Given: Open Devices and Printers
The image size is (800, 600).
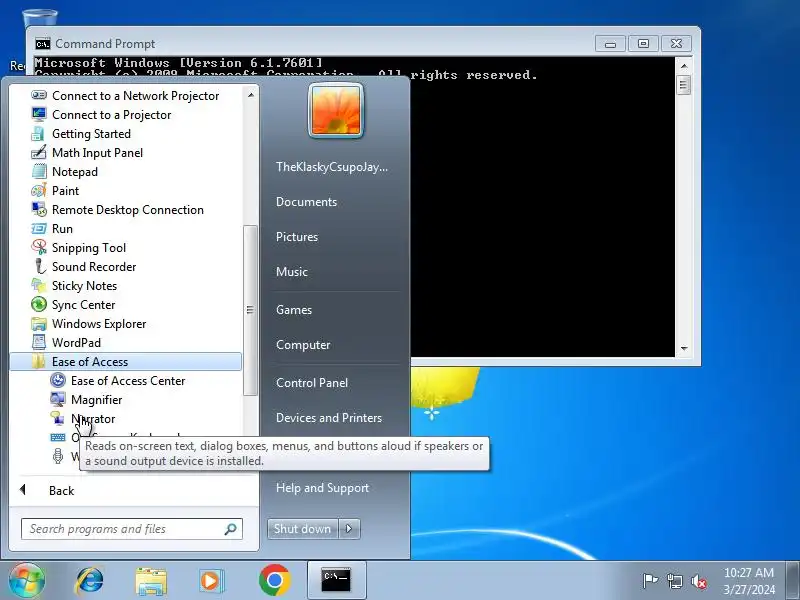Looking at the screenshot, I should point(329,418).
